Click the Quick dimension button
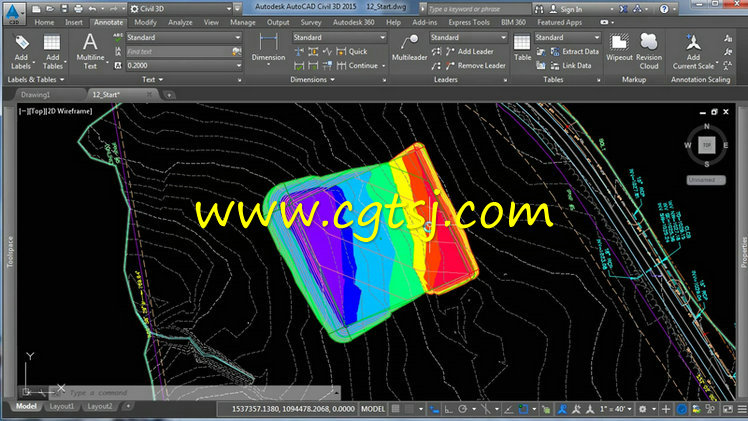The width and height of the screenshot is (748, 421). pyautogui.click(x=352, y=51)
